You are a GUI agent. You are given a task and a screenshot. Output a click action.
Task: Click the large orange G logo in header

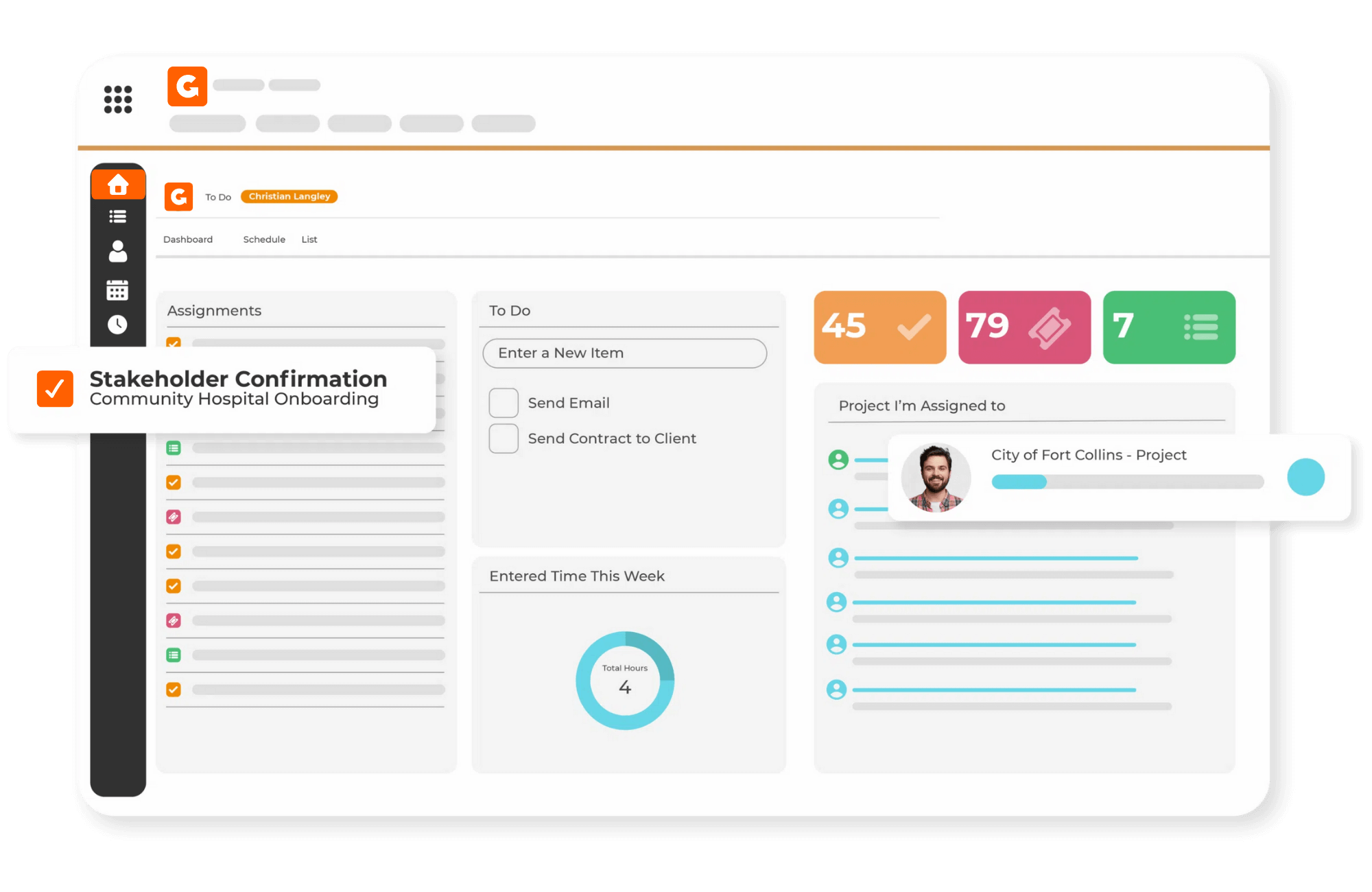(187, 86)
